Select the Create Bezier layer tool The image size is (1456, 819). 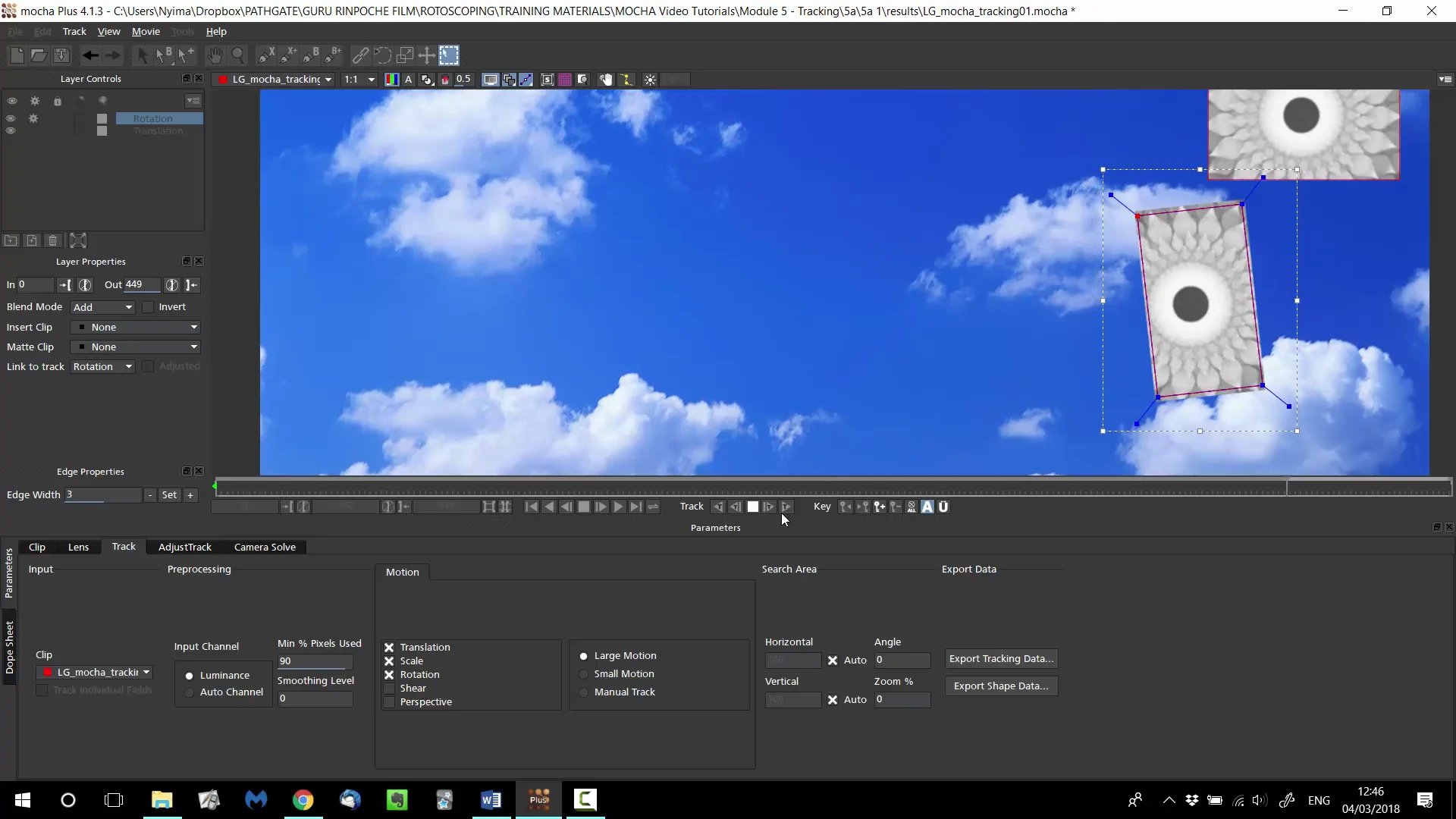tap(311, 55)
